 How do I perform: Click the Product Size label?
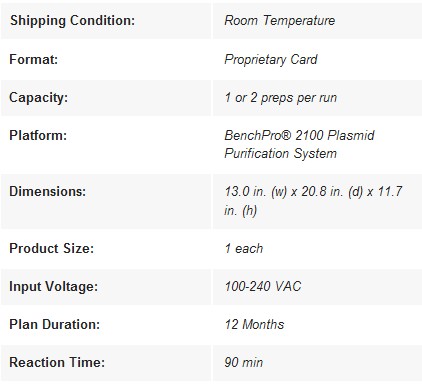point(51,249)
